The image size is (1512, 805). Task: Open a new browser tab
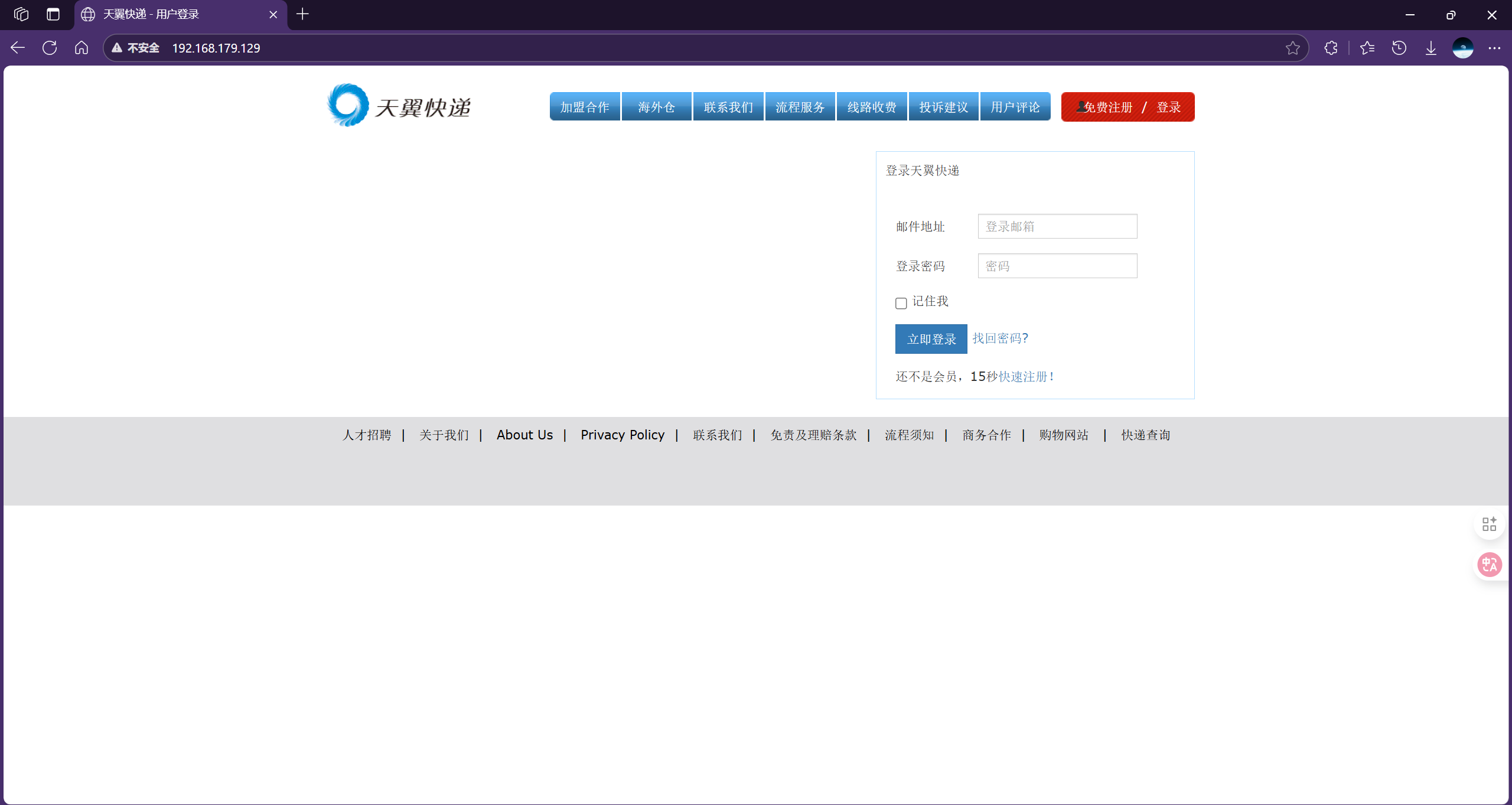302,14
